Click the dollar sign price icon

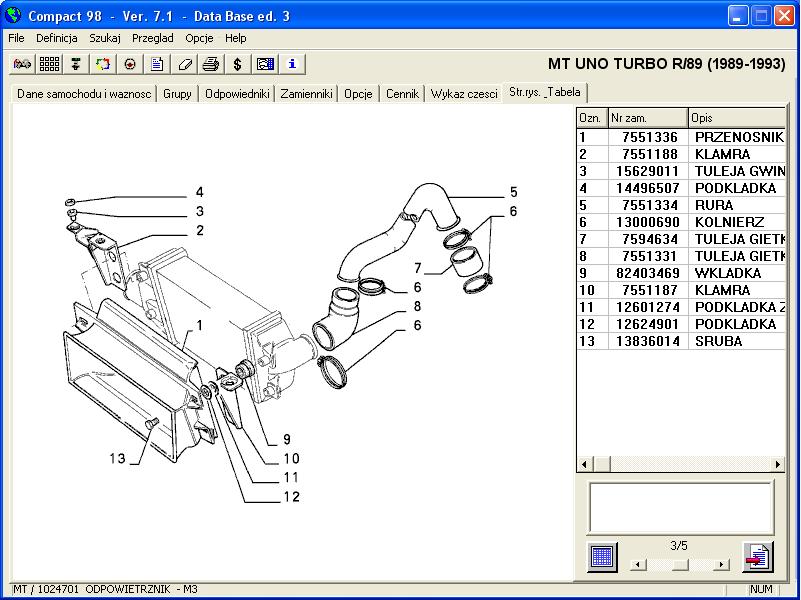pos(238,64)
